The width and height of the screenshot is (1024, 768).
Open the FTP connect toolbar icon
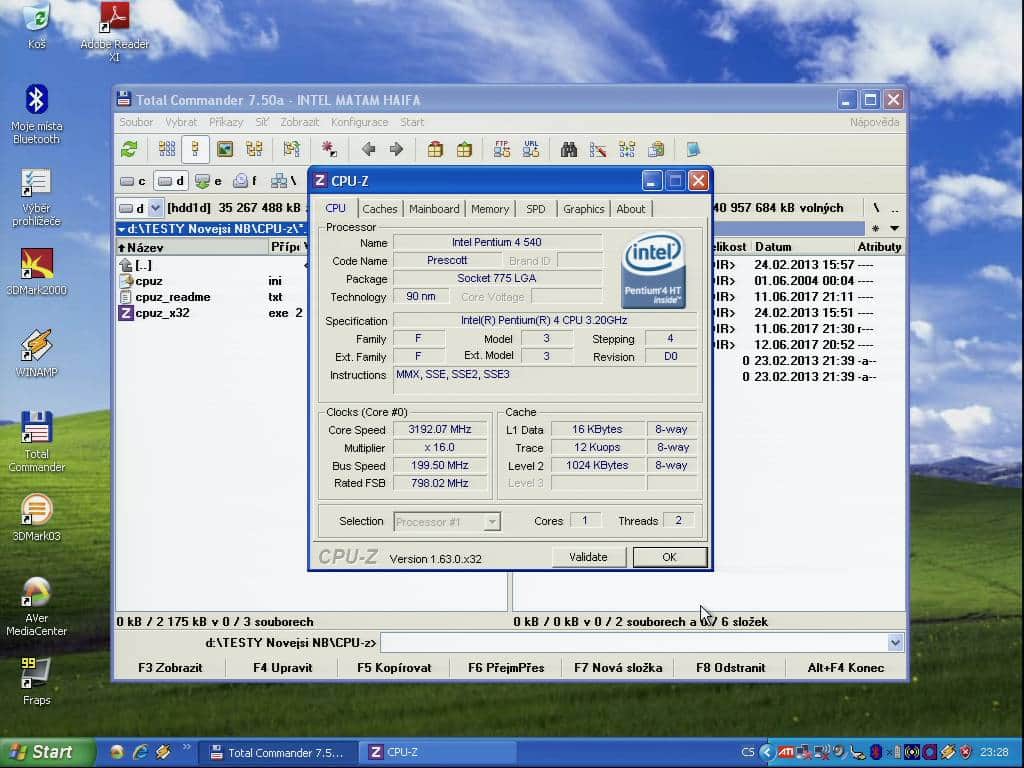(x=502, y=150)
